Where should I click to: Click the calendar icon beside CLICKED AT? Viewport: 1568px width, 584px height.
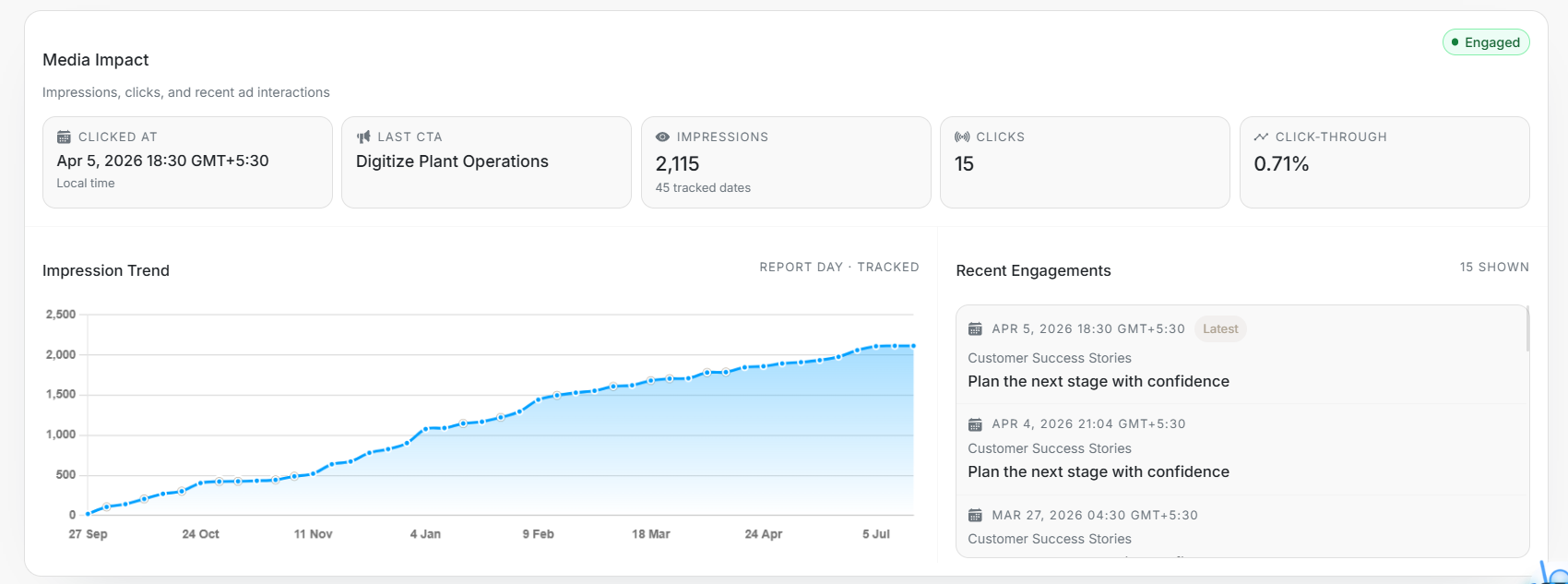point(64,137)
